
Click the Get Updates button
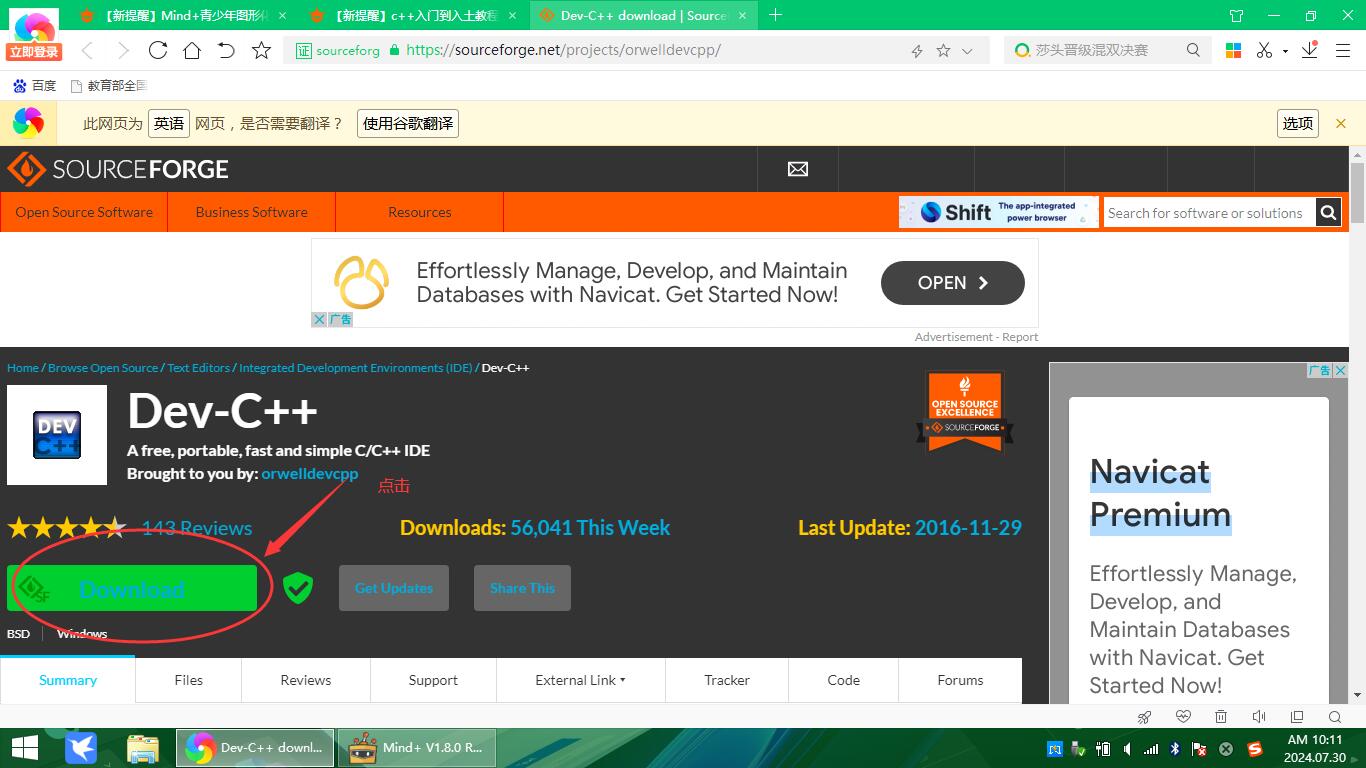[394, 588]
